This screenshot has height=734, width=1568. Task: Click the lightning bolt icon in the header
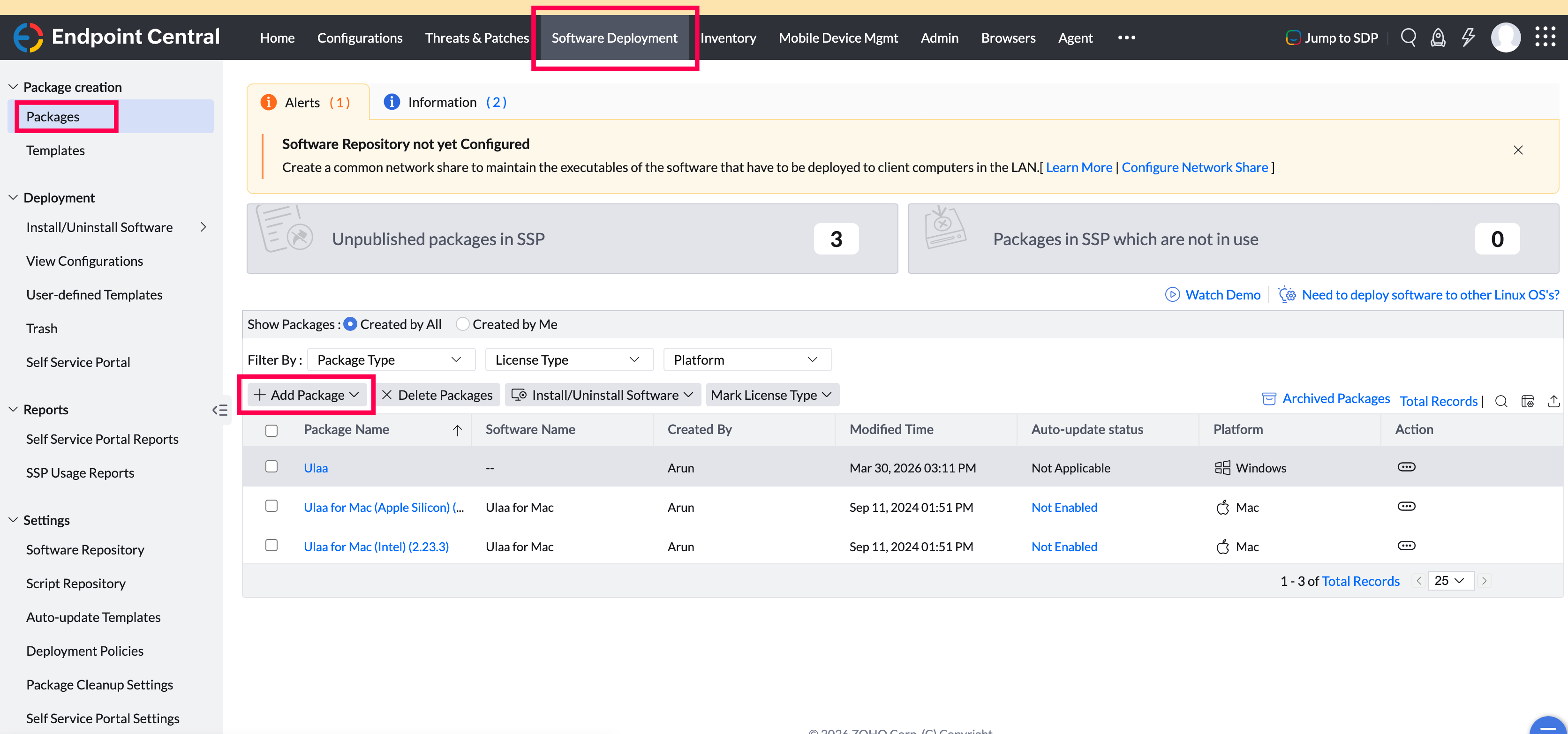click(x=1468, y=38)
